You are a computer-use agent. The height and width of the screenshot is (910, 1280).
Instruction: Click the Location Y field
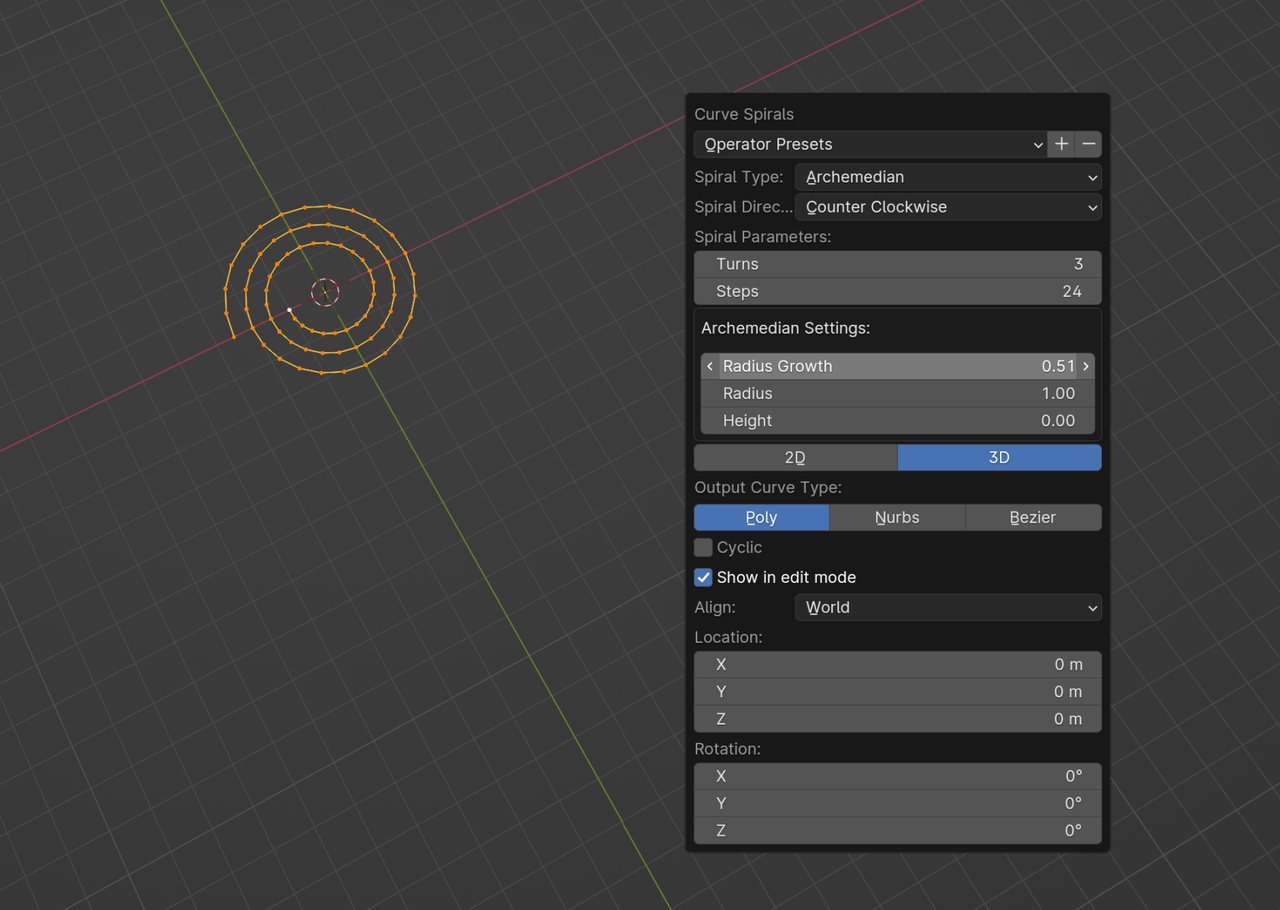click(898, 691)
